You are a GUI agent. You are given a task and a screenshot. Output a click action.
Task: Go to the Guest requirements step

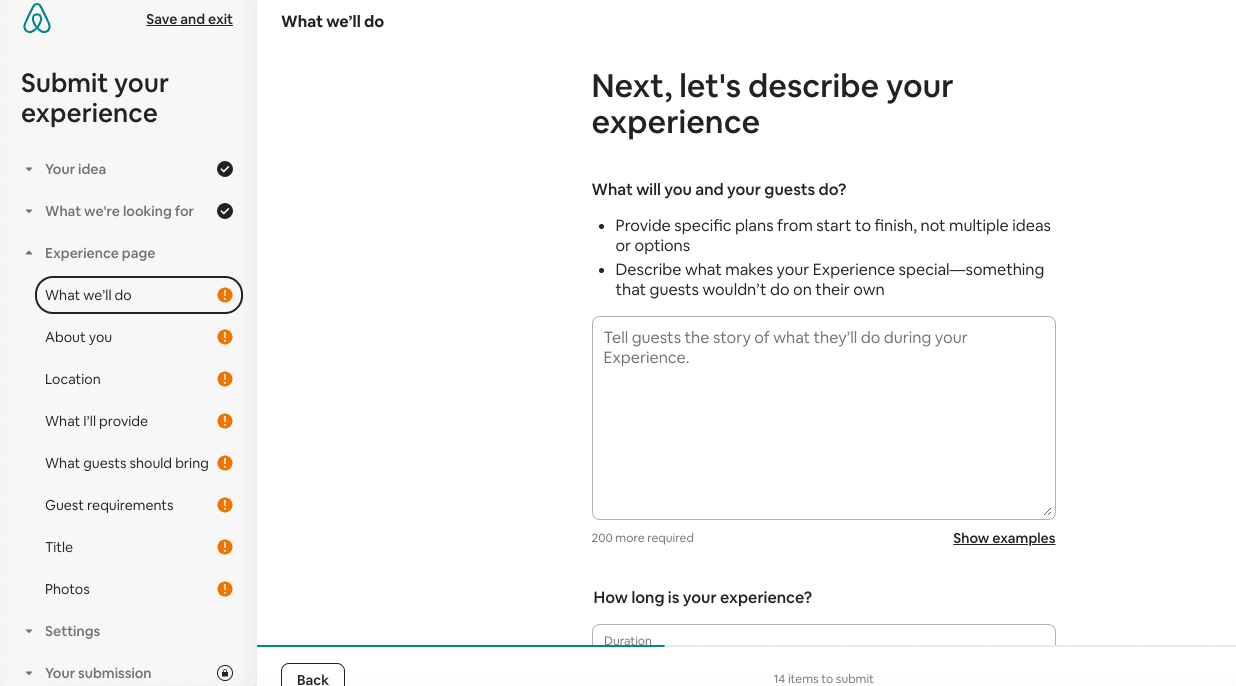click(109, 505)
